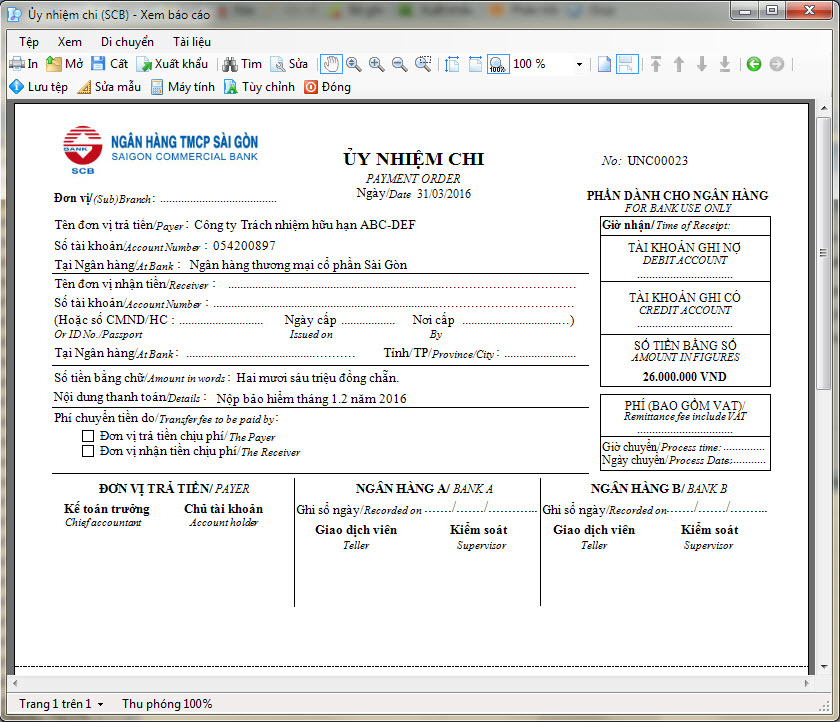This screenshot has height=722, width=840.
Task: Click the account number '054200897'
Action: (x=244, y=246)
